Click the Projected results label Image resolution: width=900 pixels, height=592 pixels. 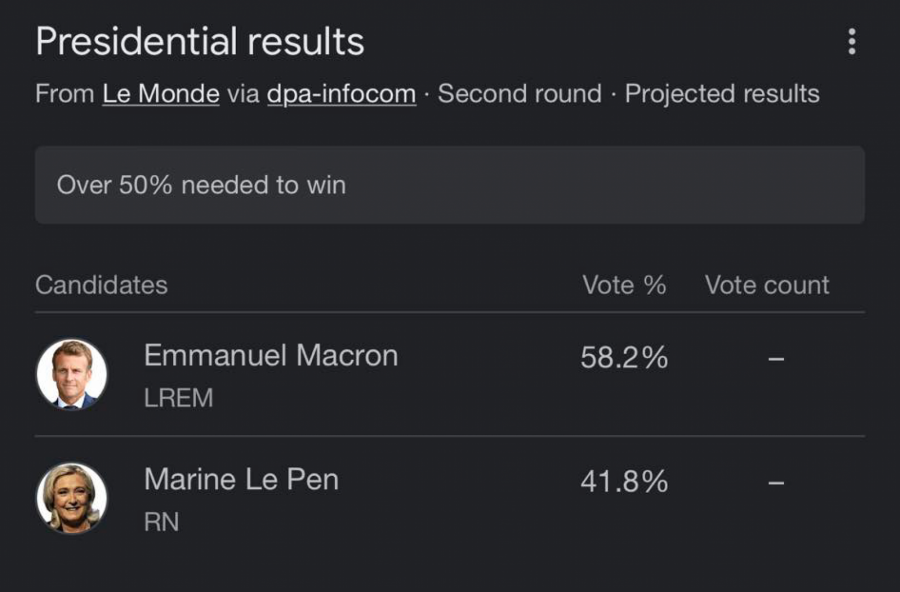(722, 94)
